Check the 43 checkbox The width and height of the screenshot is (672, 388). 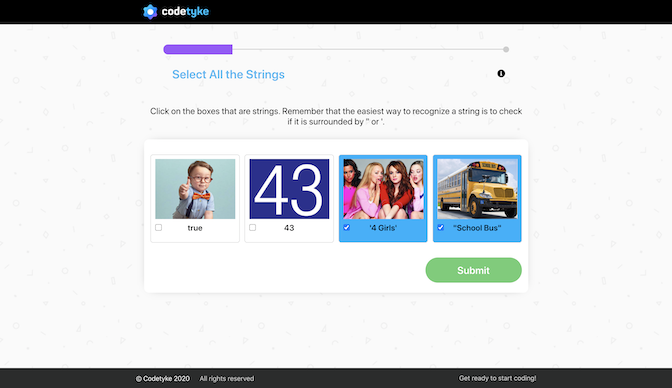[252, 227]
